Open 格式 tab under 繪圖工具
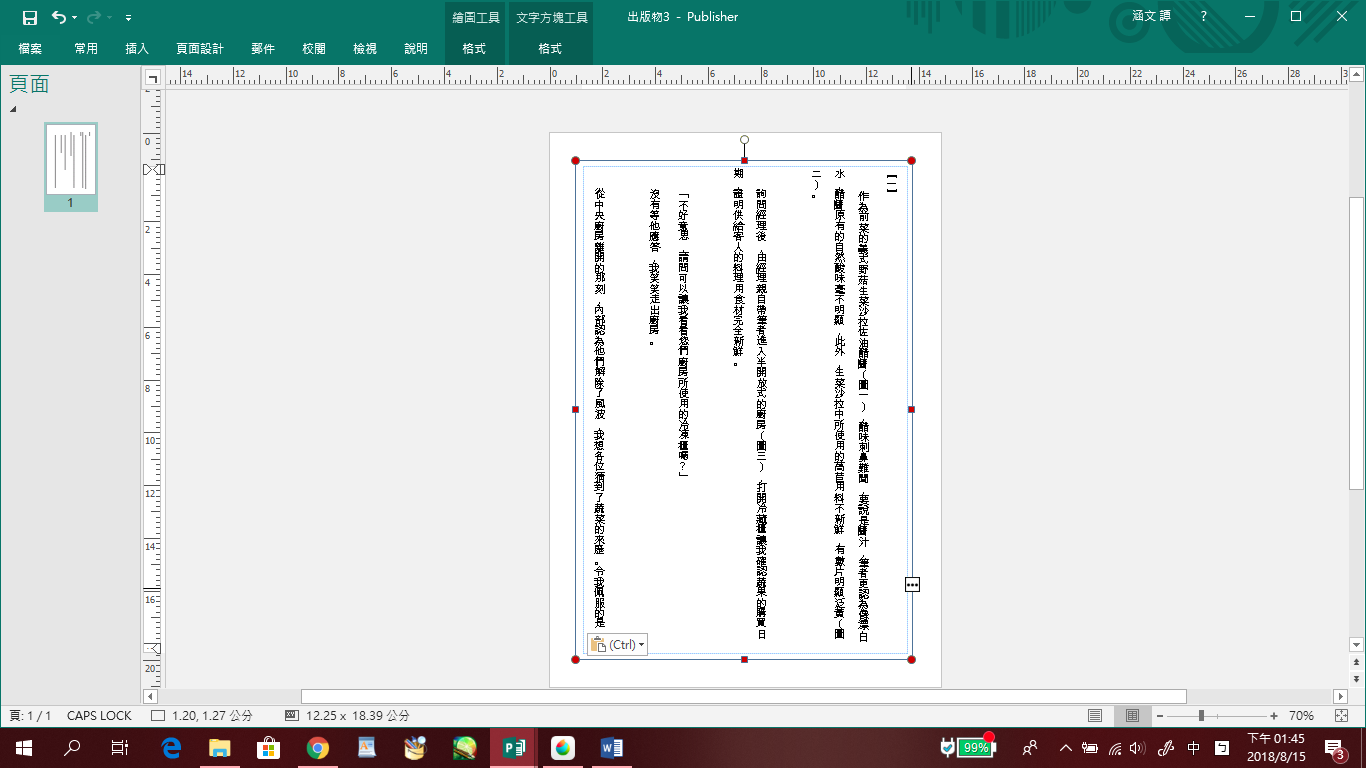Screen dimensions: 1366x768 click(474, 49)
